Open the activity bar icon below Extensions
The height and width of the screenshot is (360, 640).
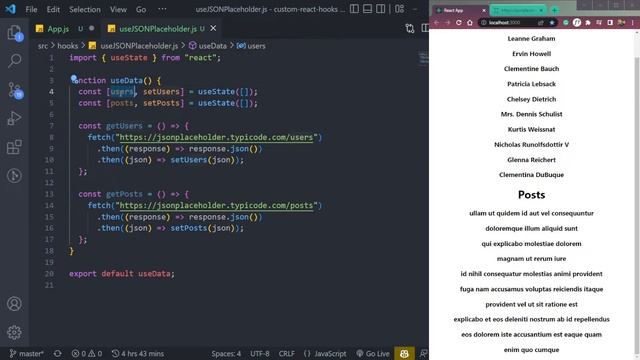(14, 176)
